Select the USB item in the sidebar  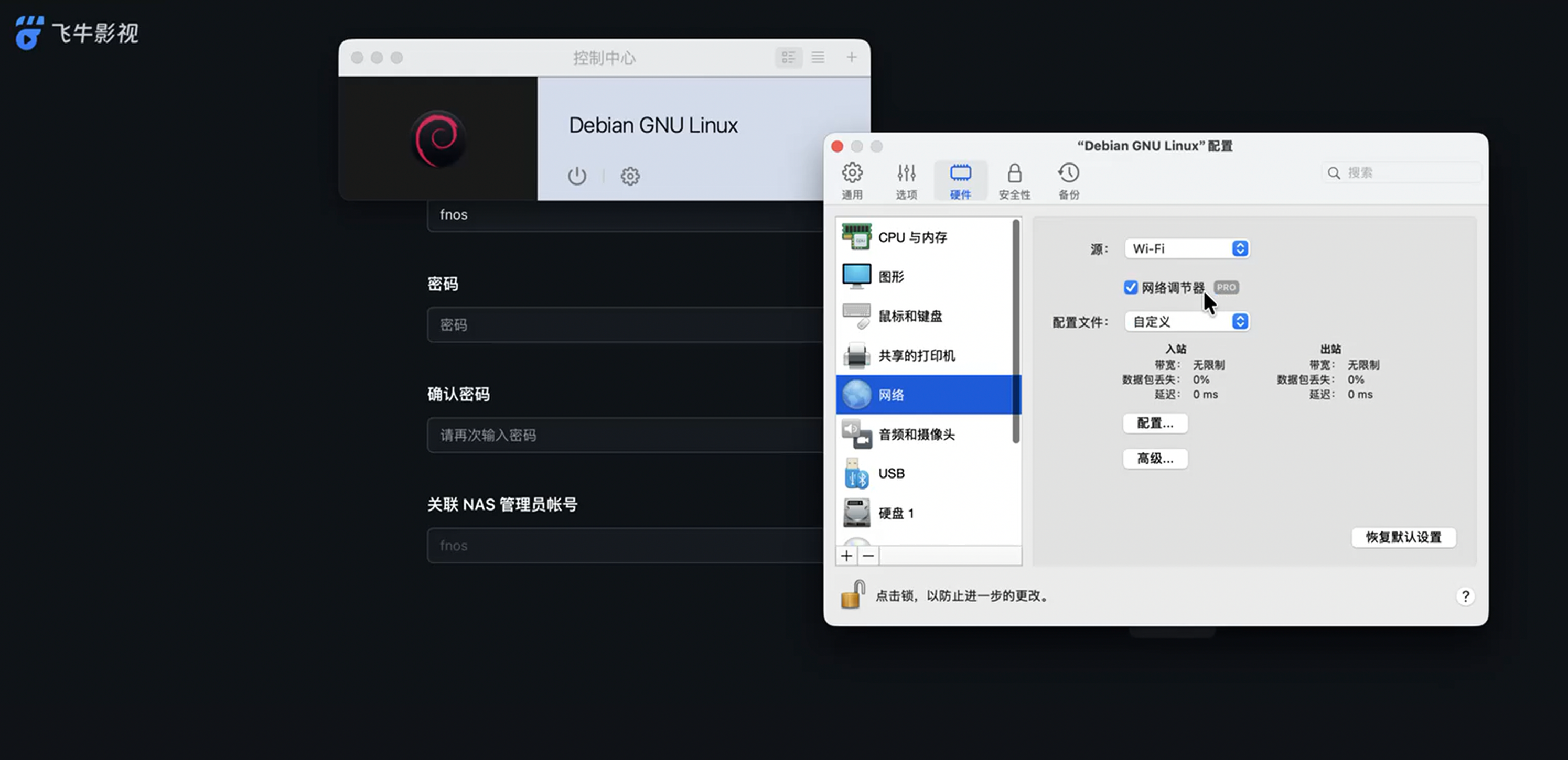tap(891, 473)
